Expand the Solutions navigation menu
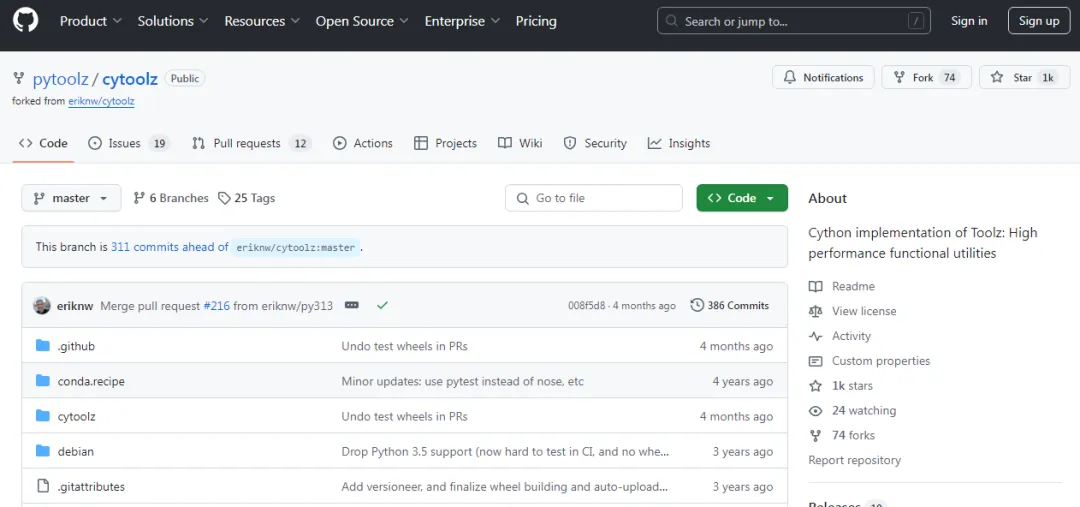This screenshot has width=1080, height=507. (173, 21)
